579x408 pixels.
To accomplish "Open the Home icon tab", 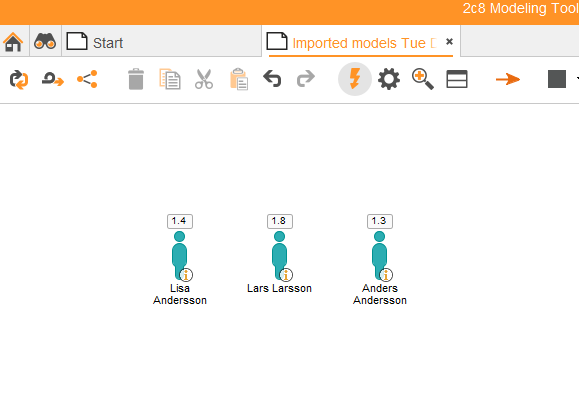I will pyautogui.click(x=13, y=42).
